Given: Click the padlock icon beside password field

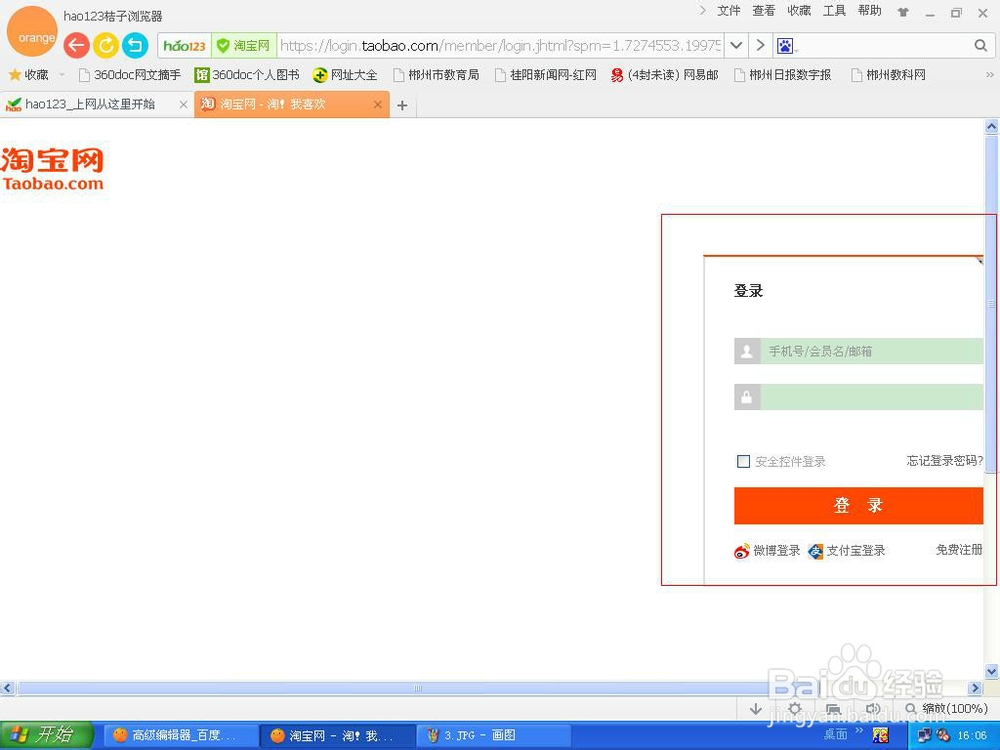Looking at the screenshot, I should point(747,397).
